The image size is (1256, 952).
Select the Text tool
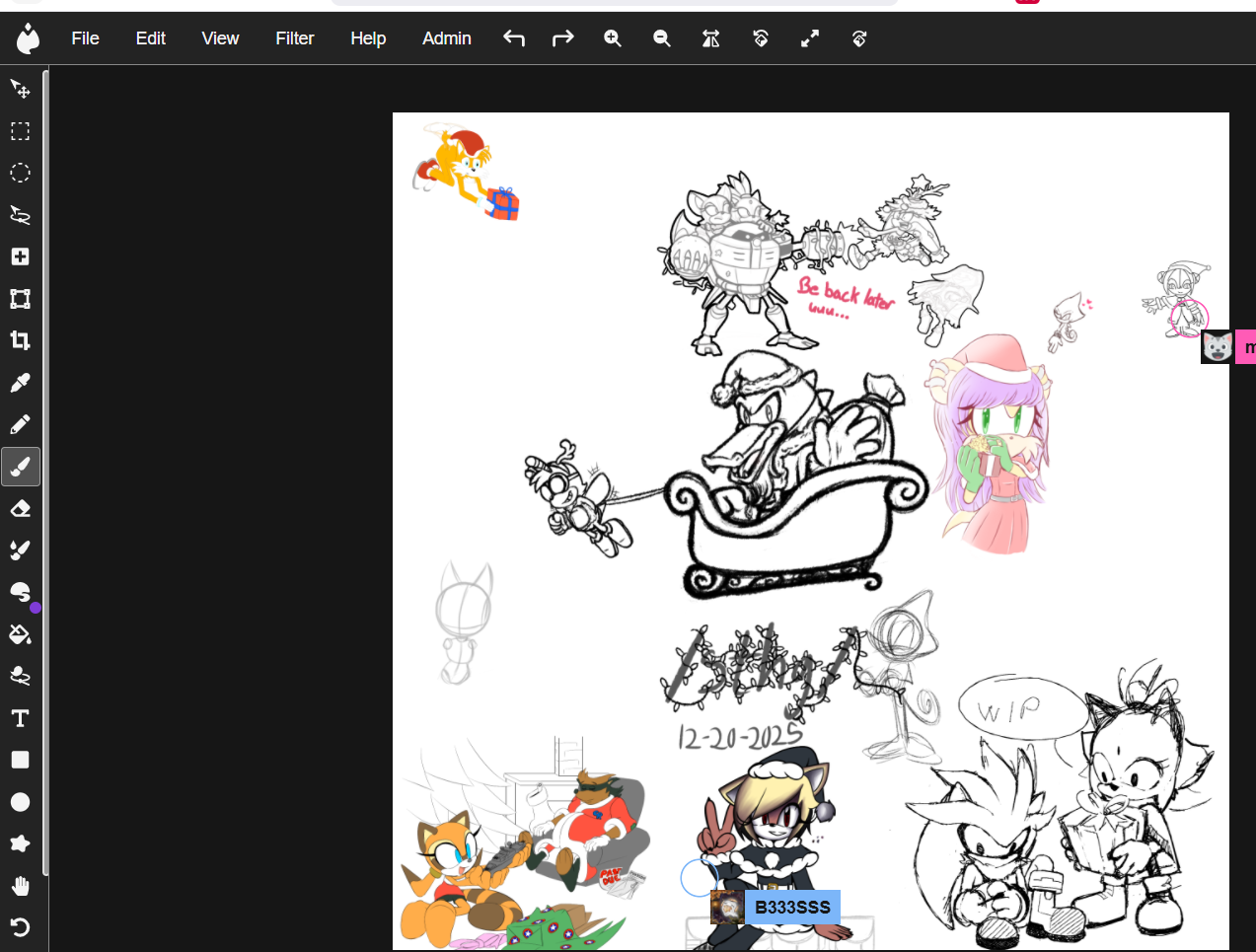click(x=20, y=718)
